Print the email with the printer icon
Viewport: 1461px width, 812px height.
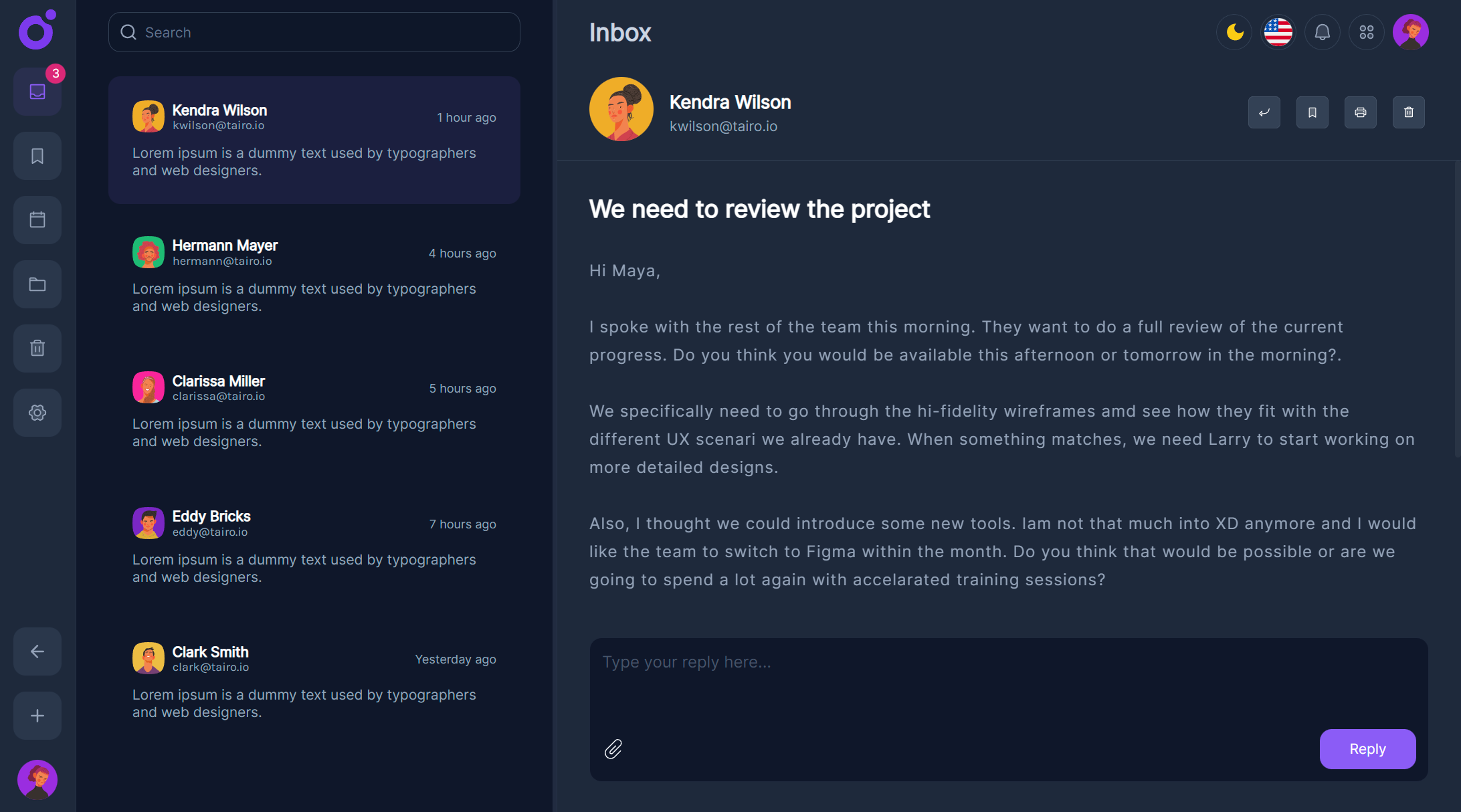1360,112
